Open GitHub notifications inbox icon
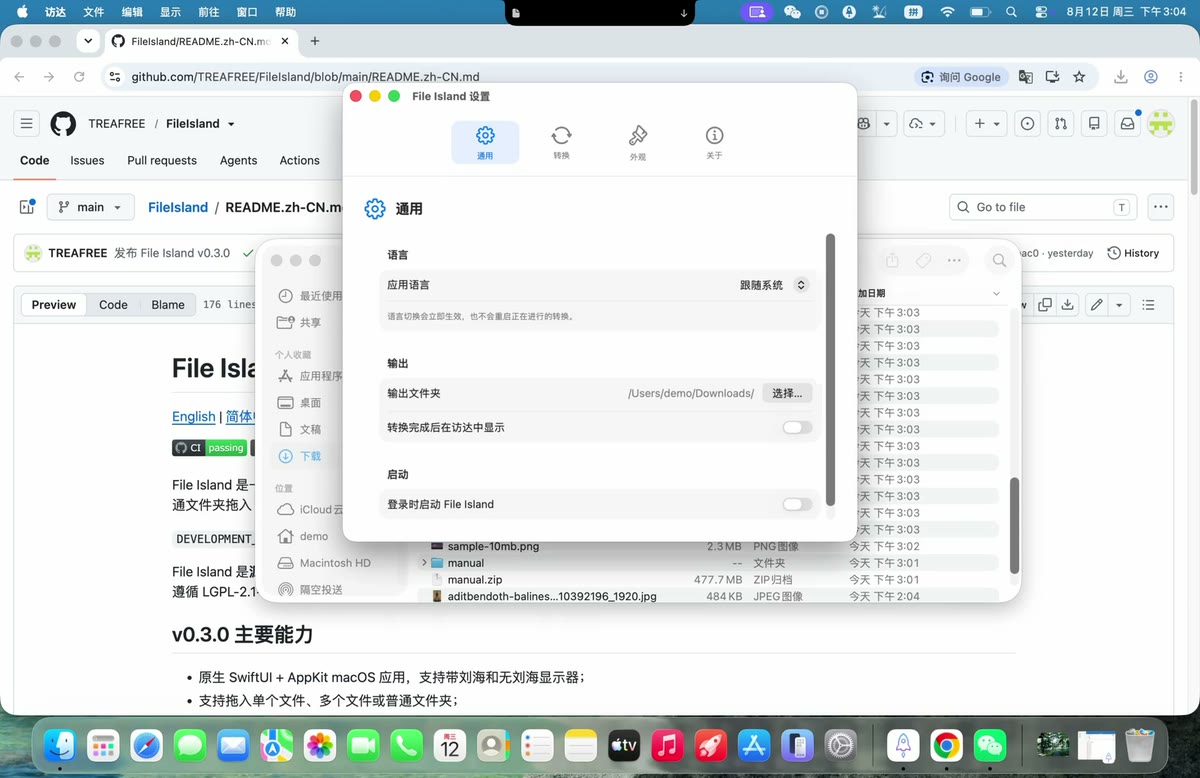The image size is (1200, 778). coord(1127,124)
